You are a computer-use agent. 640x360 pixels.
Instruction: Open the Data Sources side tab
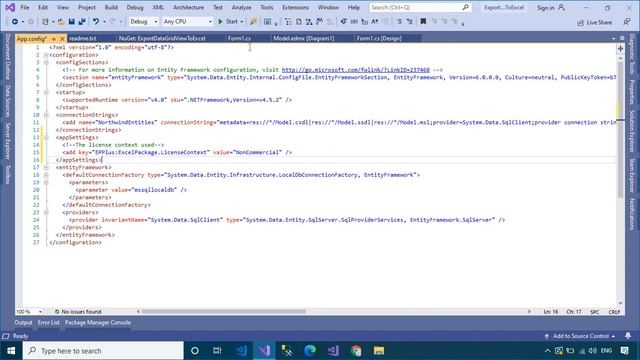click(7, 100)
